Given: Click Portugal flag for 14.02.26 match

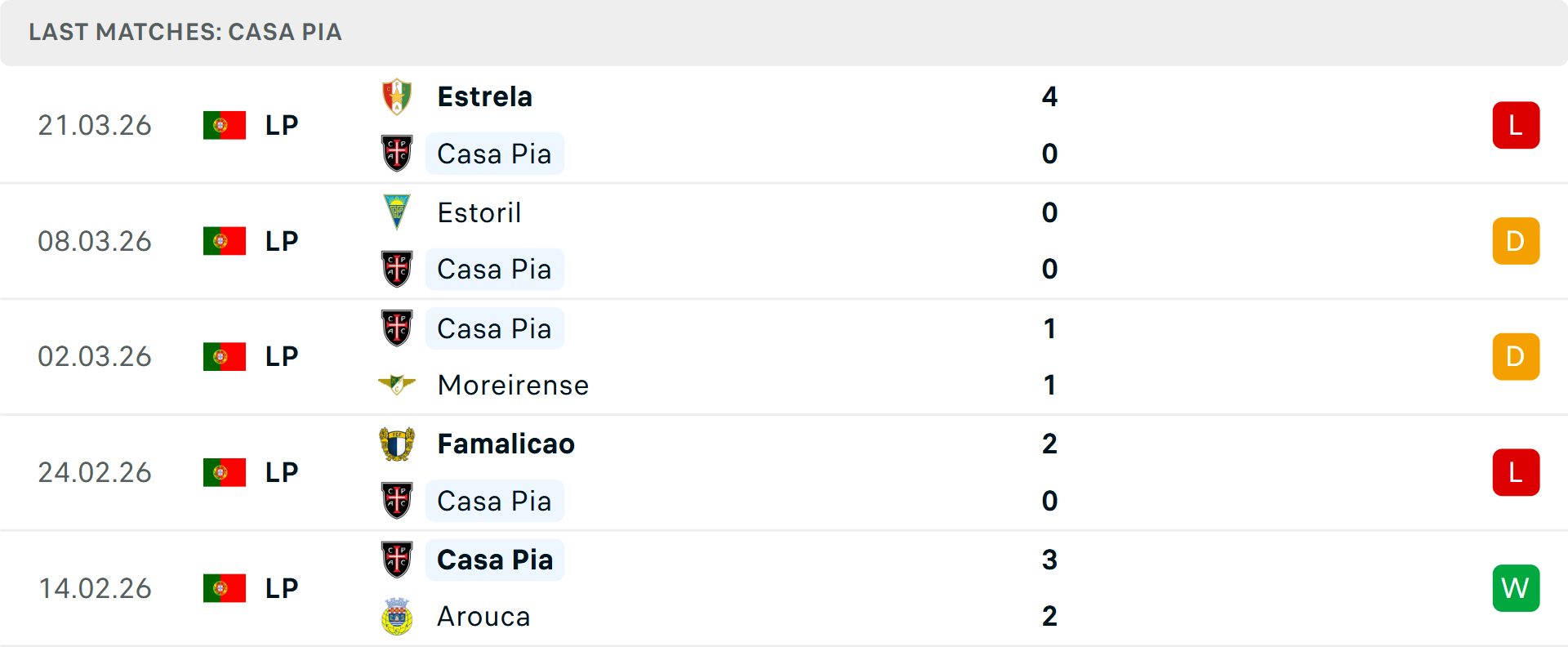Looking at the screenshot, I should (x=225, y=588).
